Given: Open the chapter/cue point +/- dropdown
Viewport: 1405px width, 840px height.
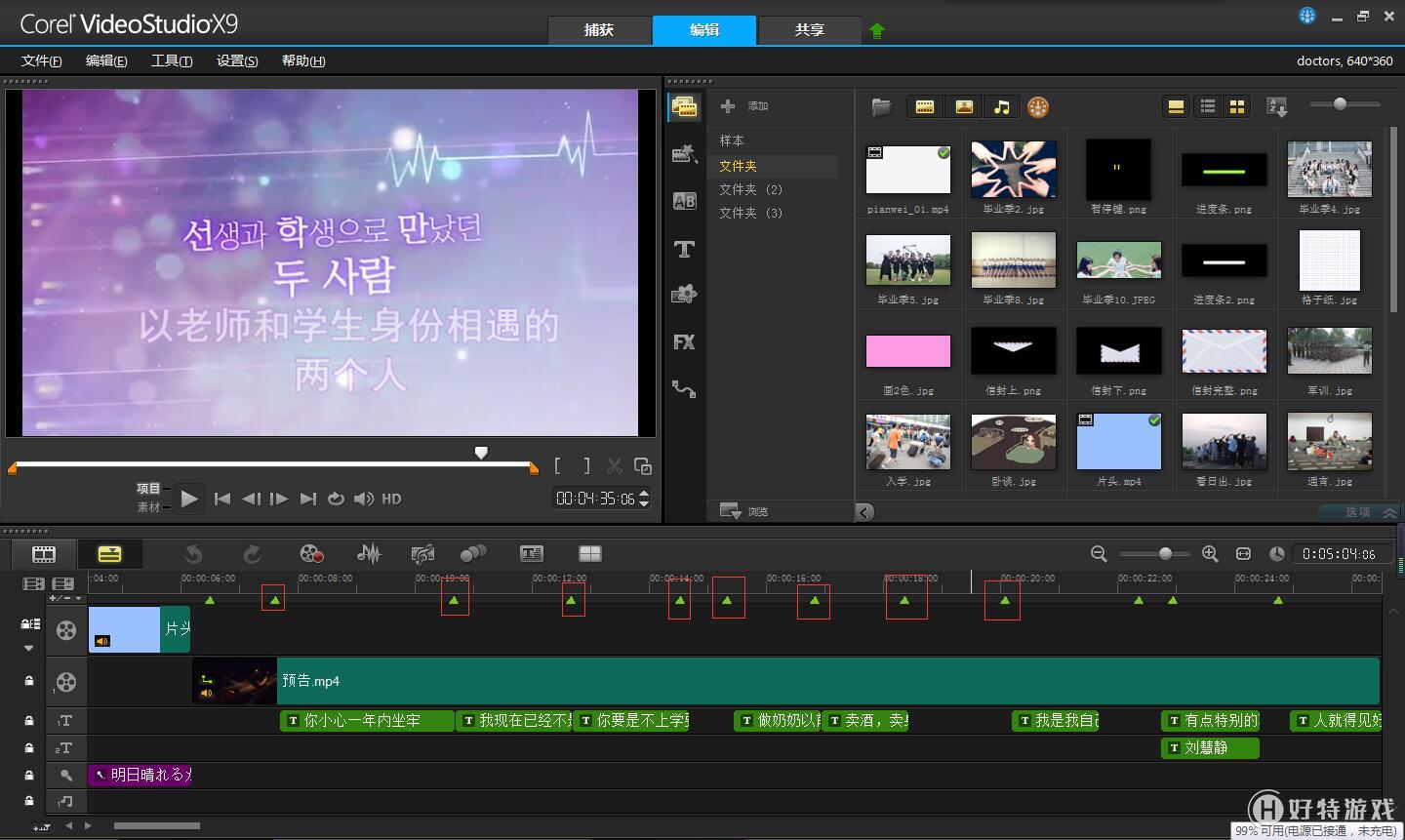Looking at the screenshot, I should 66,598.
